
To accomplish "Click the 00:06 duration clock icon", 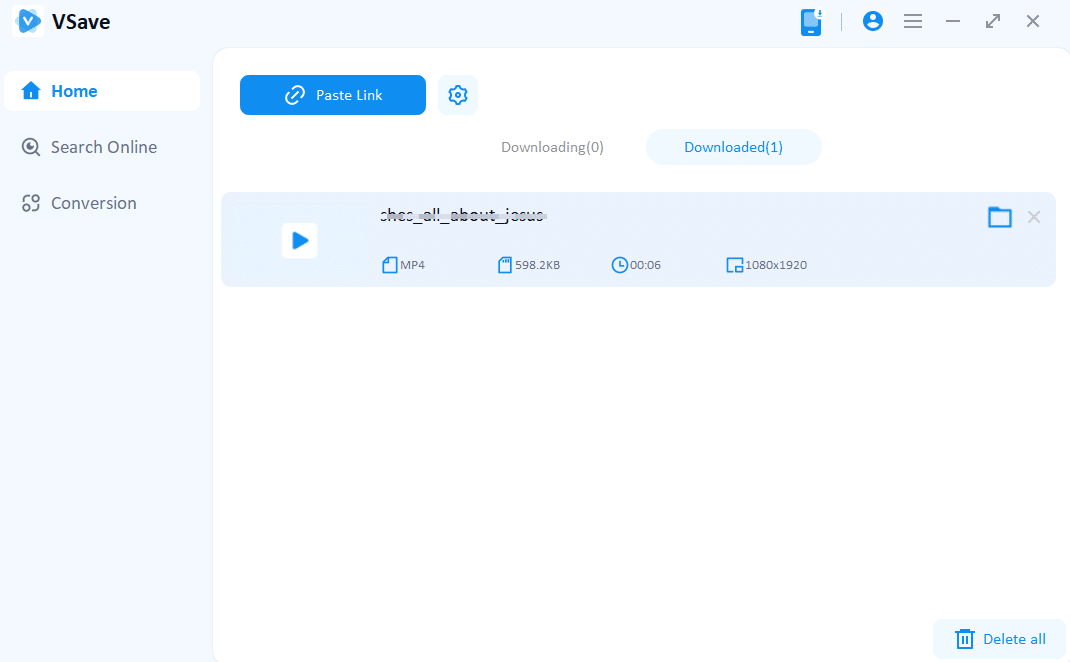I will tap(620, 265).
